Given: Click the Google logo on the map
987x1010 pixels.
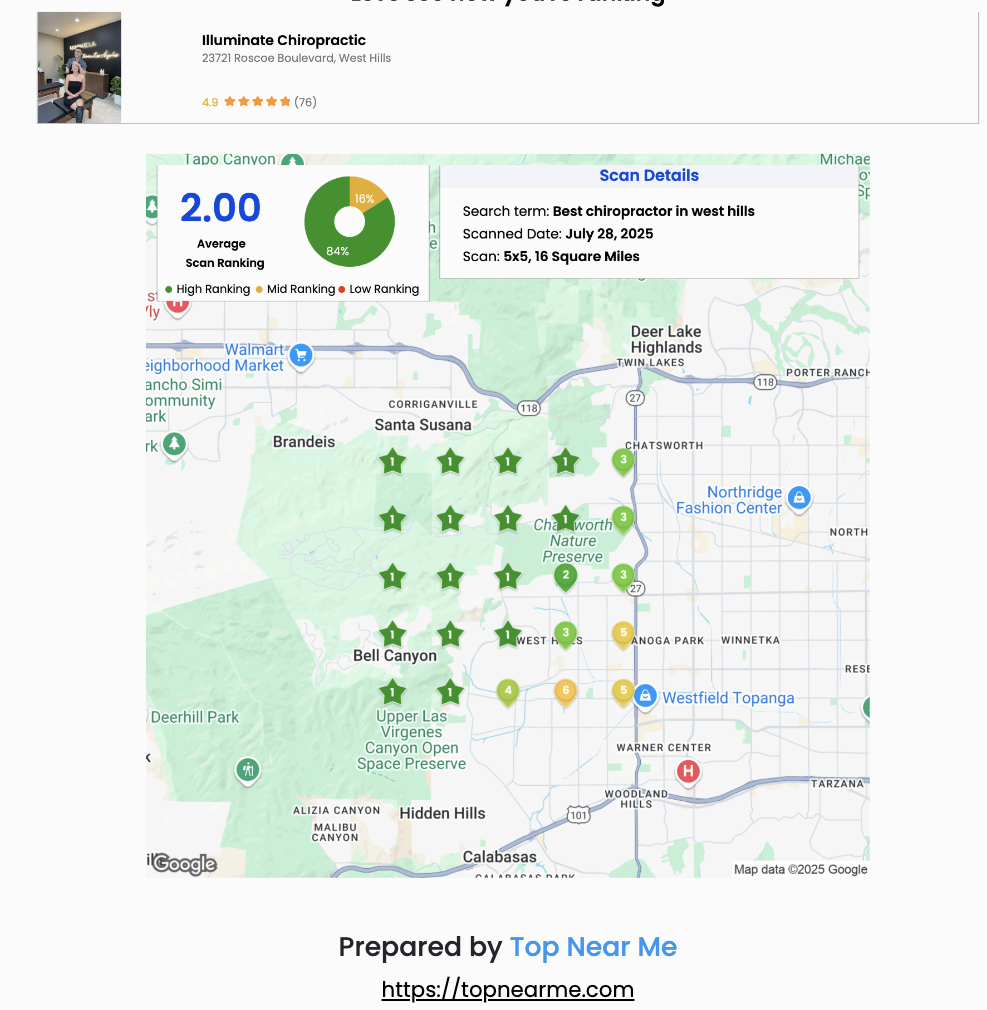Looking at the screenshot, I should click(184, 864).
